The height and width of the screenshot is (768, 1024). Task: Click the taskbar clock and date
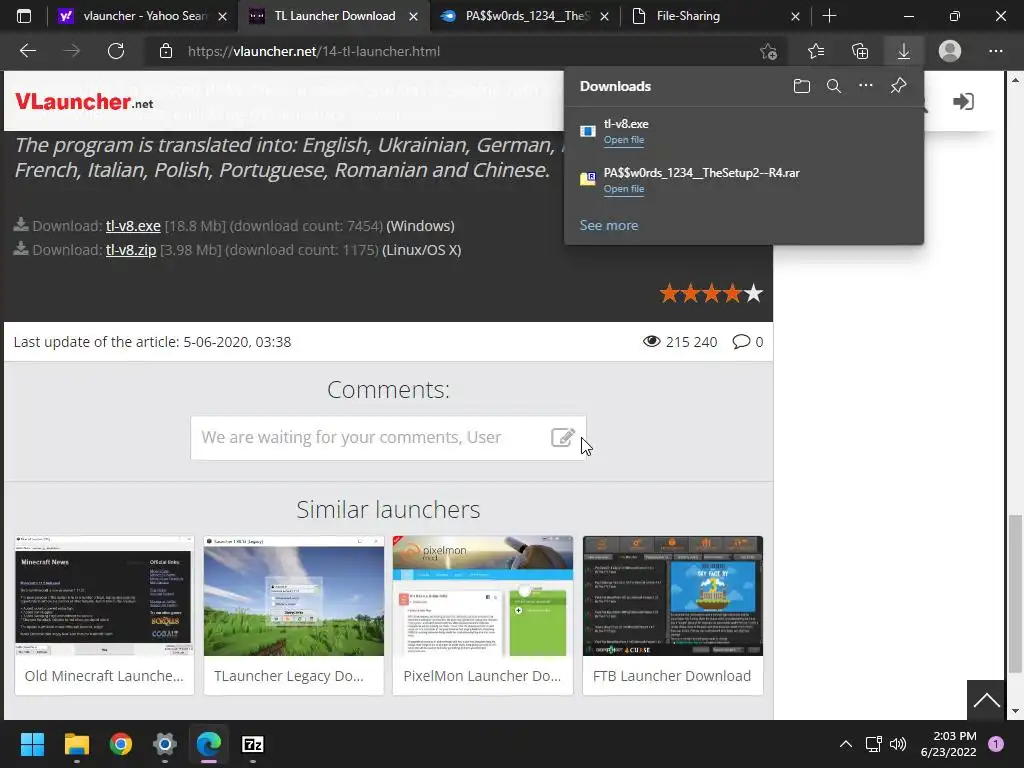click(948, 744)
